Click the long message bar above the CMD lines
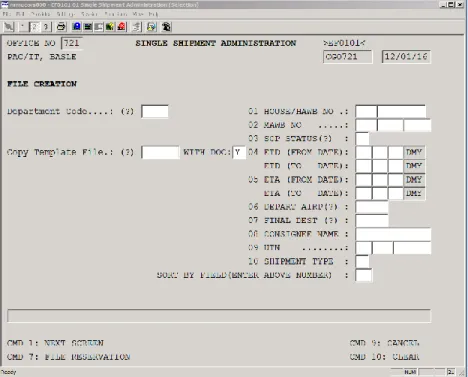Image resolution: width=468 pixels, height=377 pixels. click(x=219, y=316)
